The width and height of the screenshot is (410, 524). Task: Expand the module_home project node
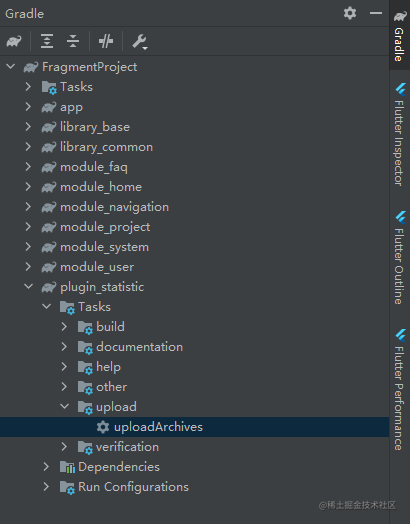pyautogui.click(x=28, y=187)
